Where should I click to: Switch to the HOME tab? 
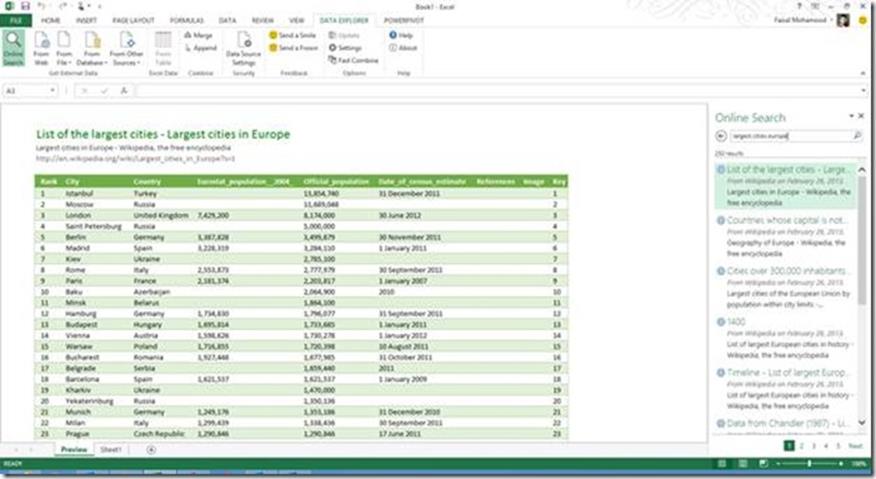51,21
